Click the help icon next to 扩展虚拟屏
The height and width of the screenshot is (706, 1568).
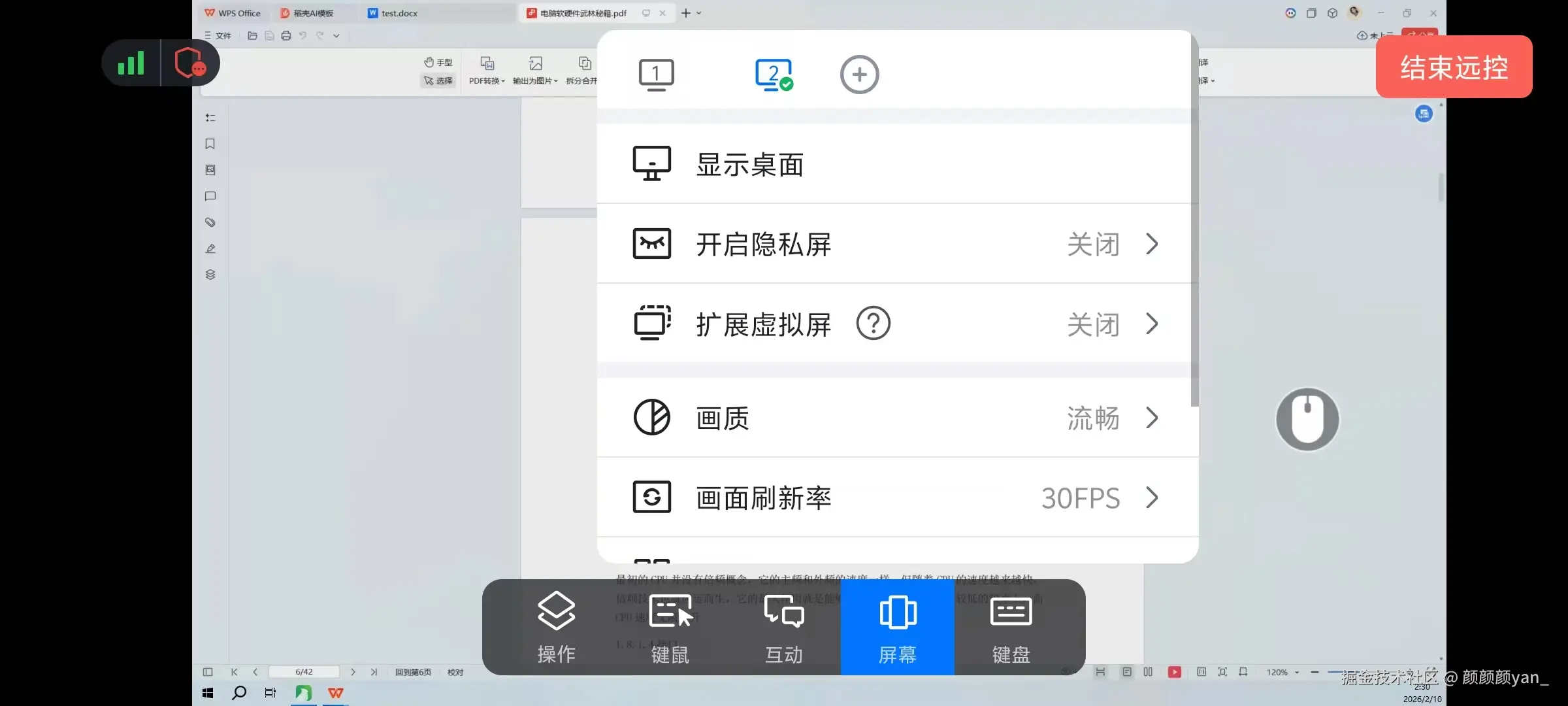point(873,324)
